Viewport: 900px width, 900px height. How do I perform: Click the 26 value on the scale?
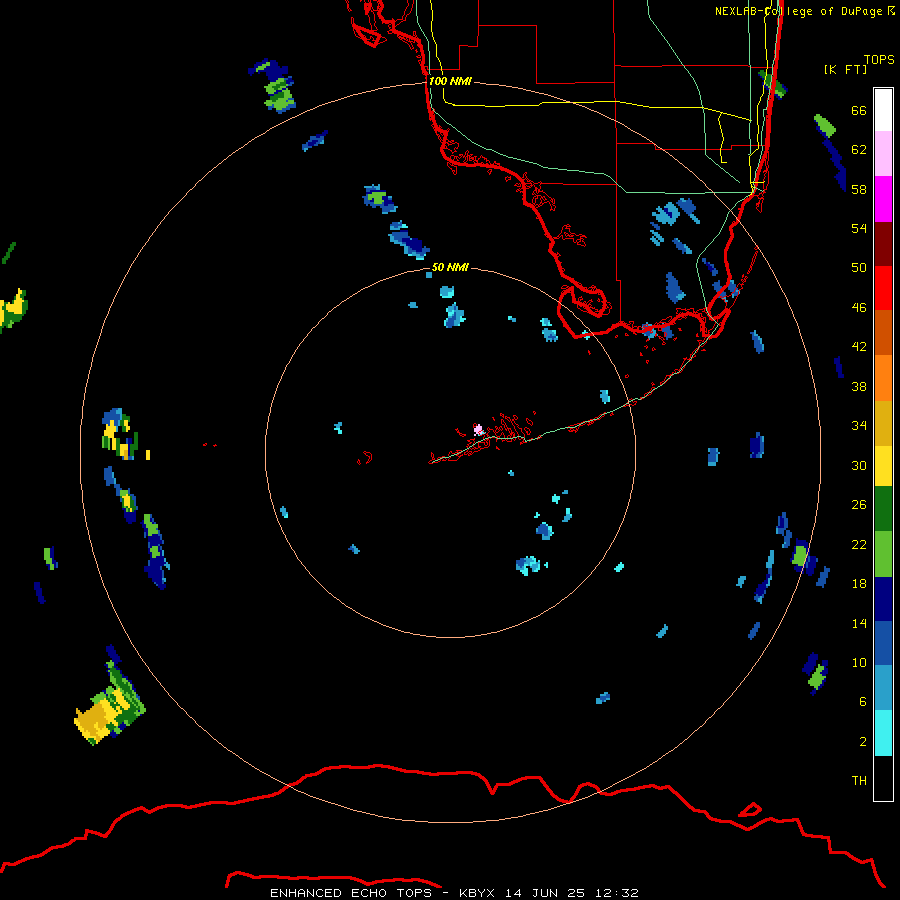point(859,505)
